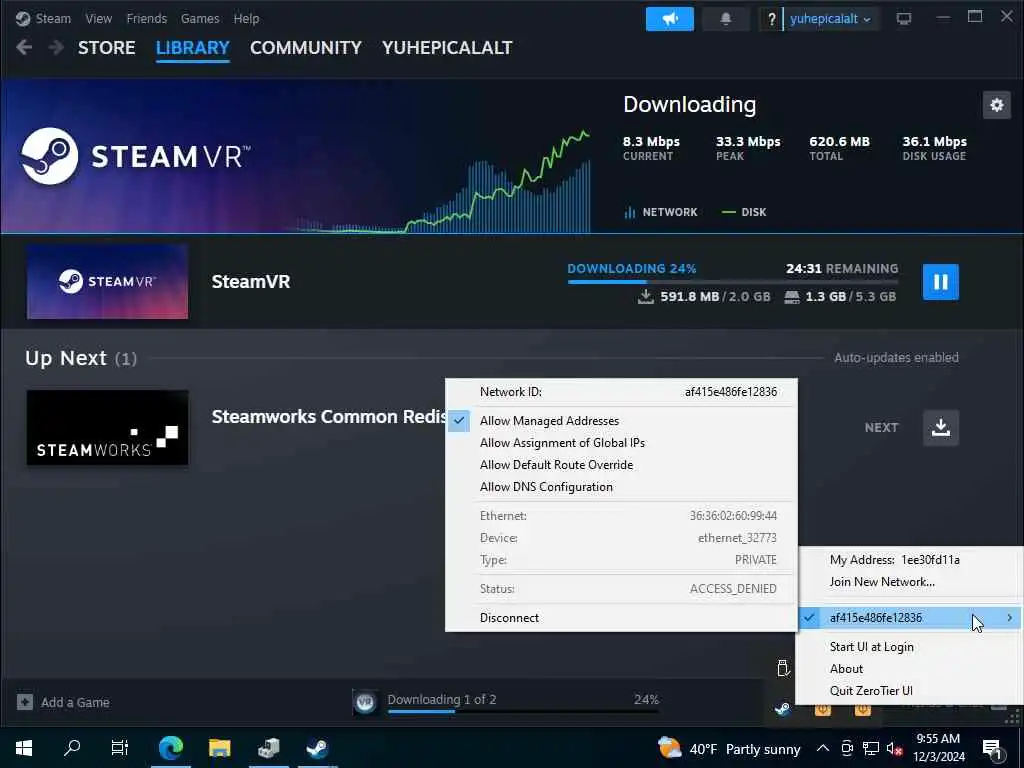Screen dimensions: 1024x768
Task: Open the Games menu
Action: coord(200,18)
